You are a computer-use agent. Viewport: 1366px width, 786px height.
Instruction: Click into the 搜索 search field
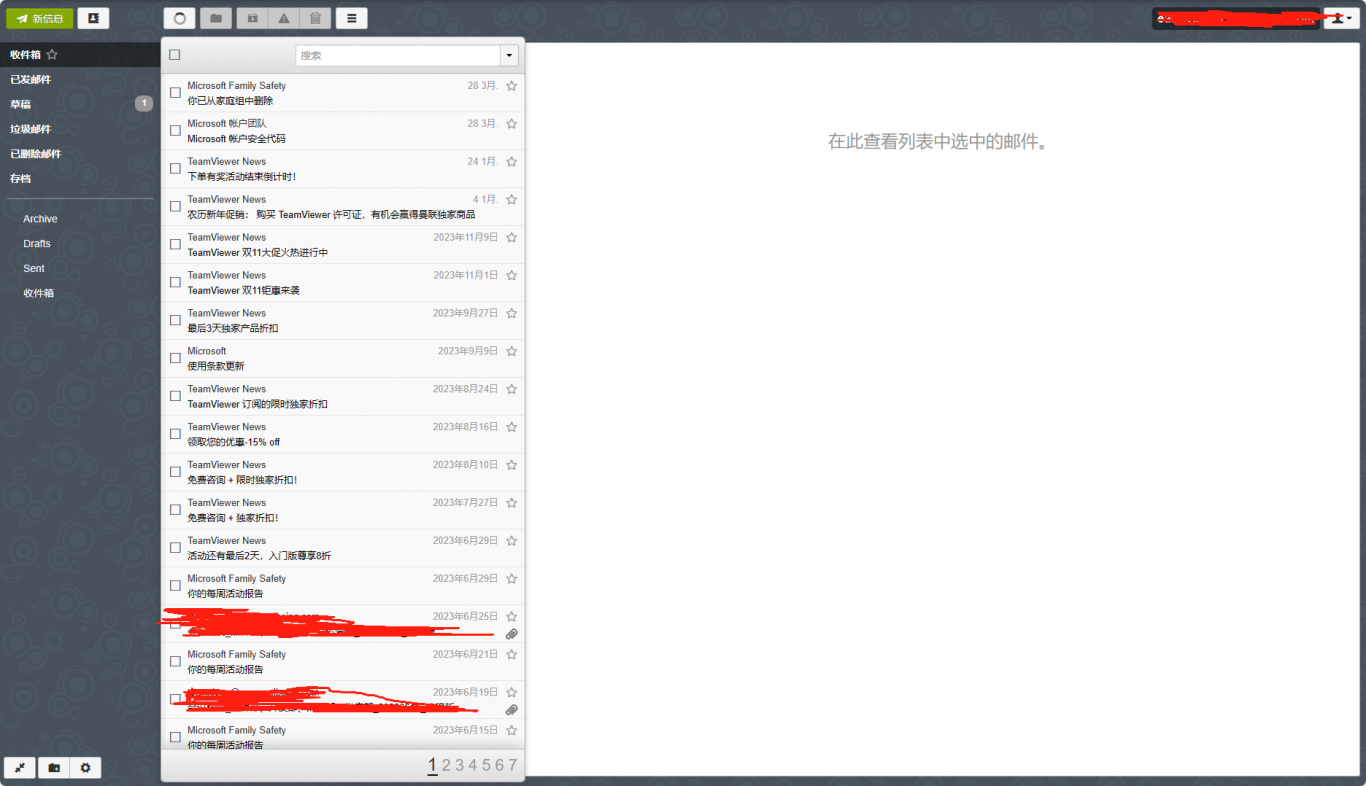click(x=398, y=56)
